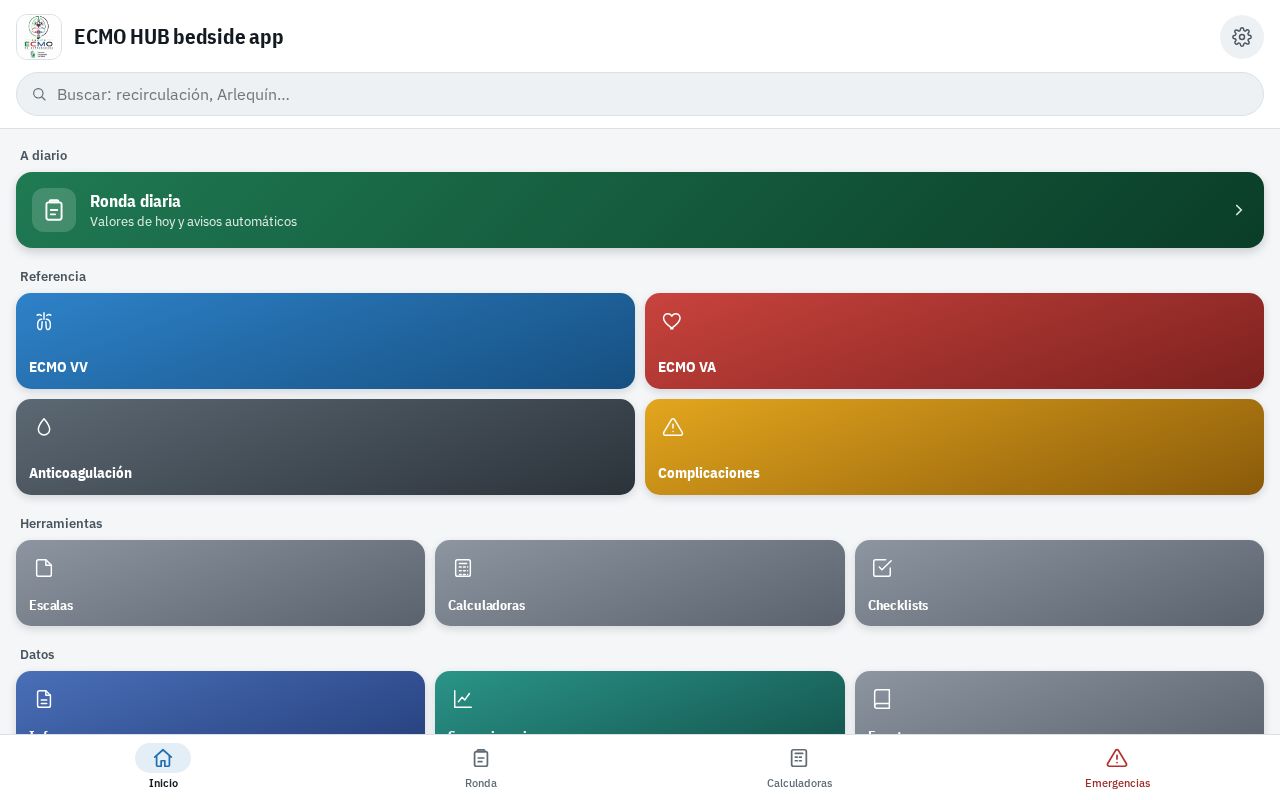The width and height of the screenshot is (1280, 800).
Task: Open the Complicaciones reference card
Action: coord(954,447)
